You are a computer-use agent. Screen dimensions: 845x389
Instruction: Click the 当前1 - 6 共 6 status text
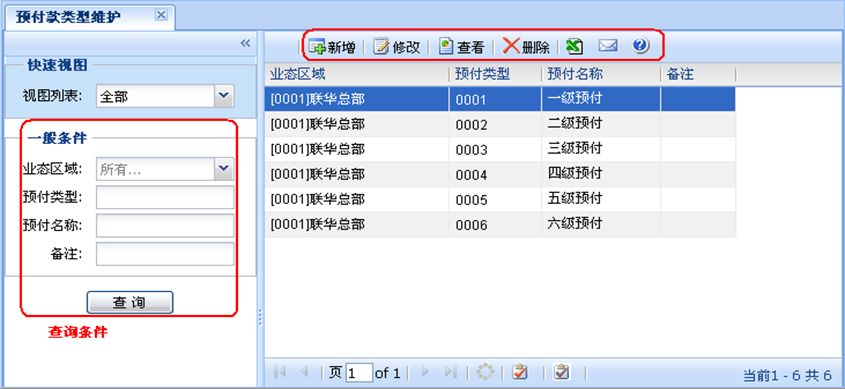click(x=787, y=375)
